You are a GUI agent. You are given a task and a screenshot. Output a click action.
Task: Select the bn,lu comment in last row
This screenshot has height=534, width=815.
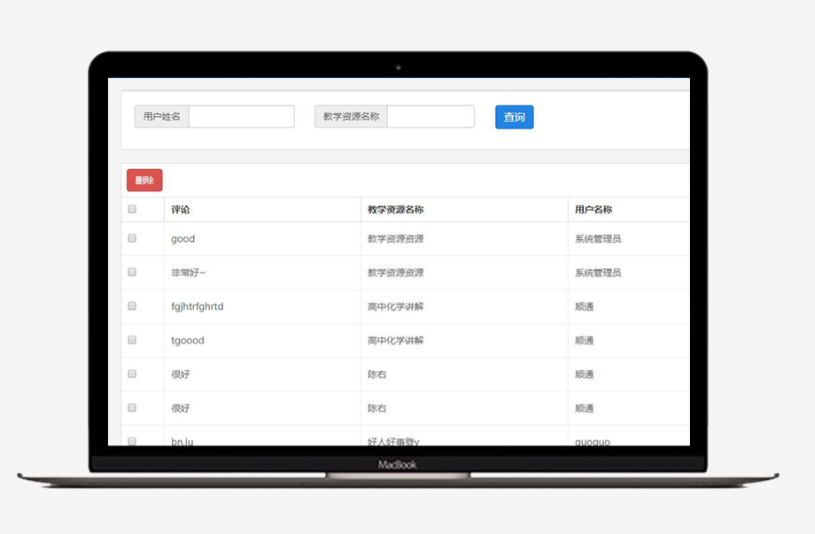point(182,441)
